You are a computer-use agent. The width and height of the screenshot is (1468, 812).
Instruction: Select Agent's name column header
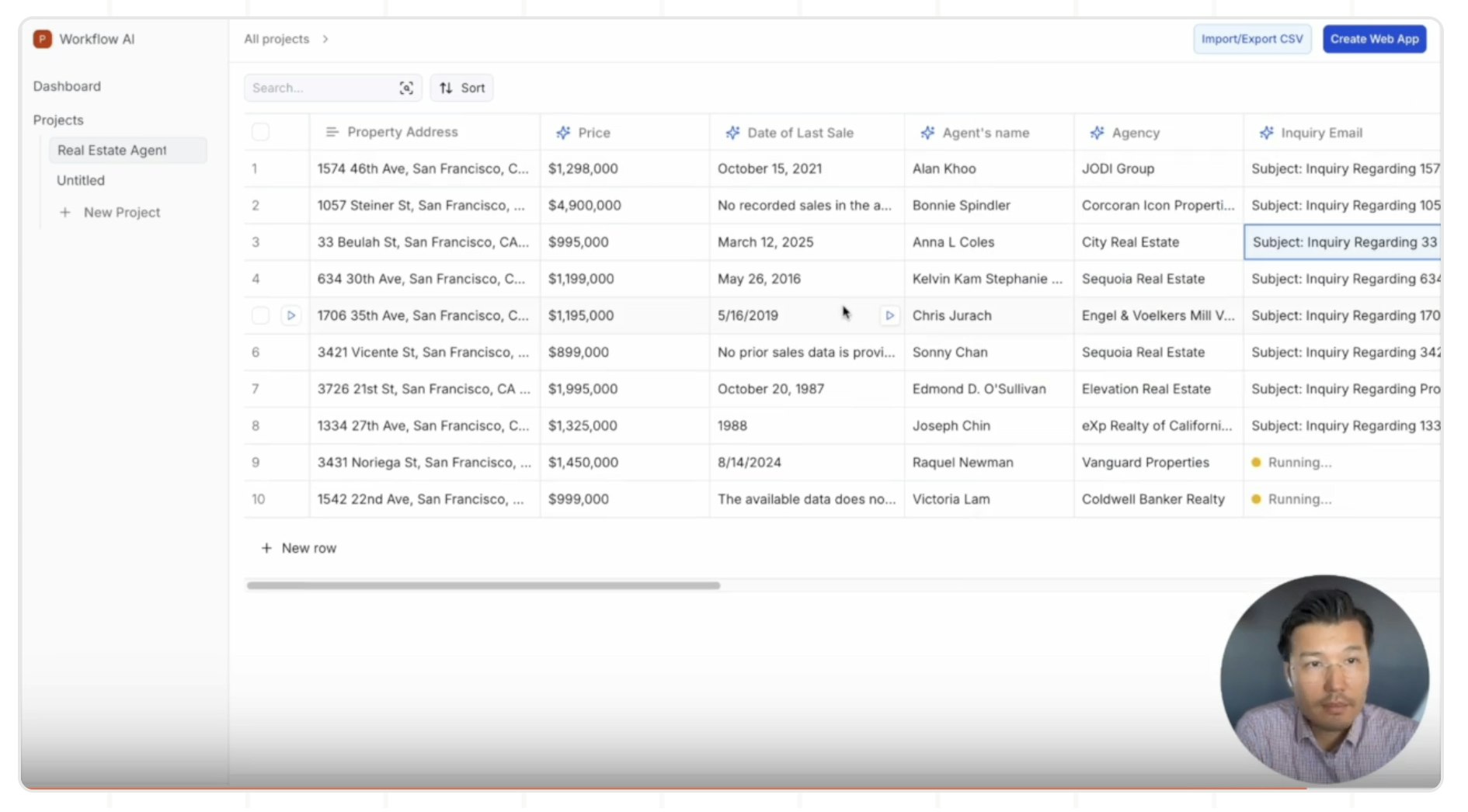(990, 132)
